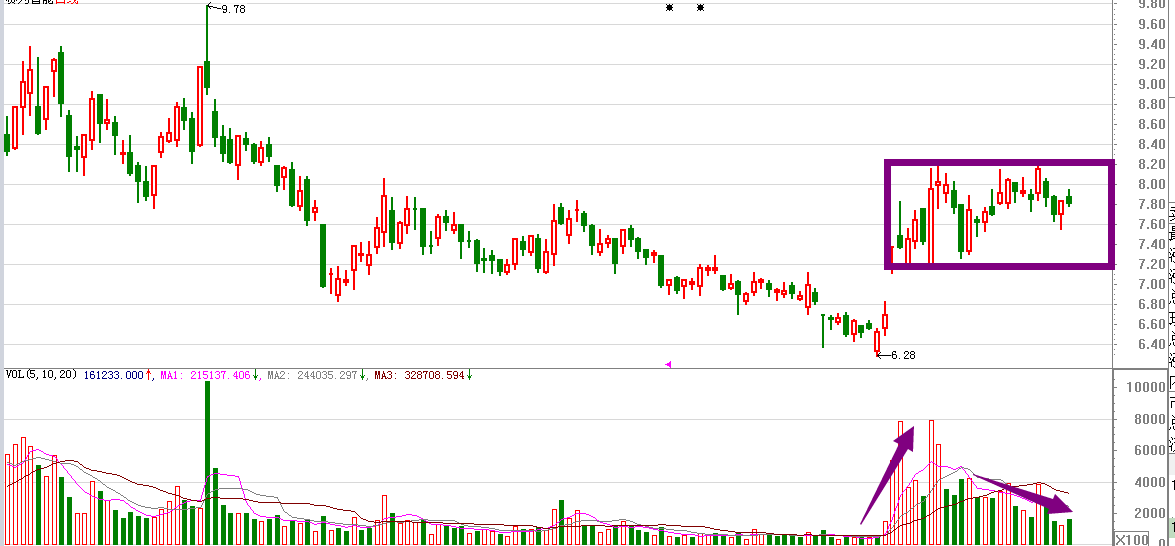Click the 6.28 low price label
1175x546 pixels.
click(x=897, y=356)
